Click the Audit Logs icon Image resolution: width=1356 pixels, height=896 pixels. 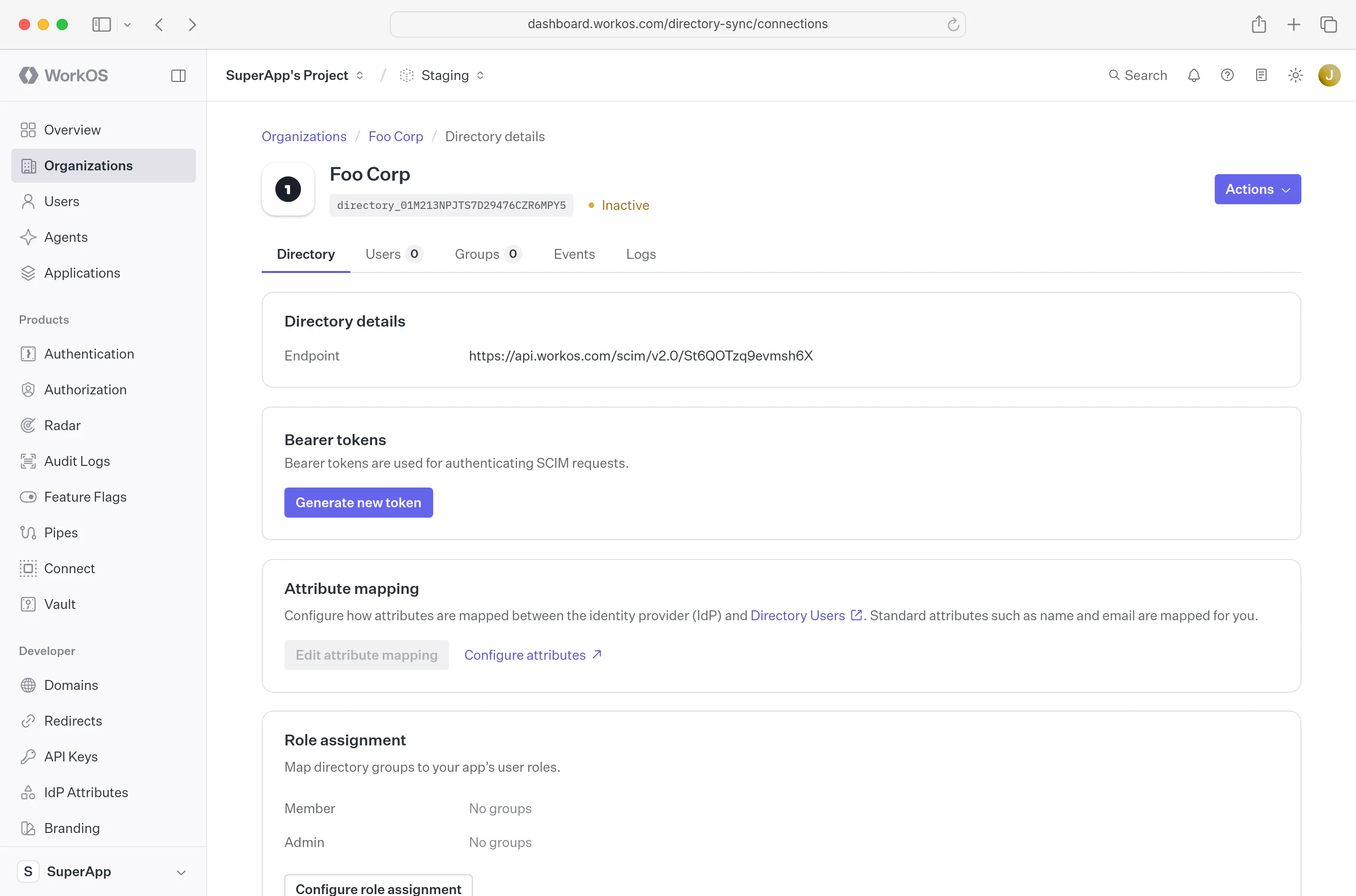coord(28,461)
